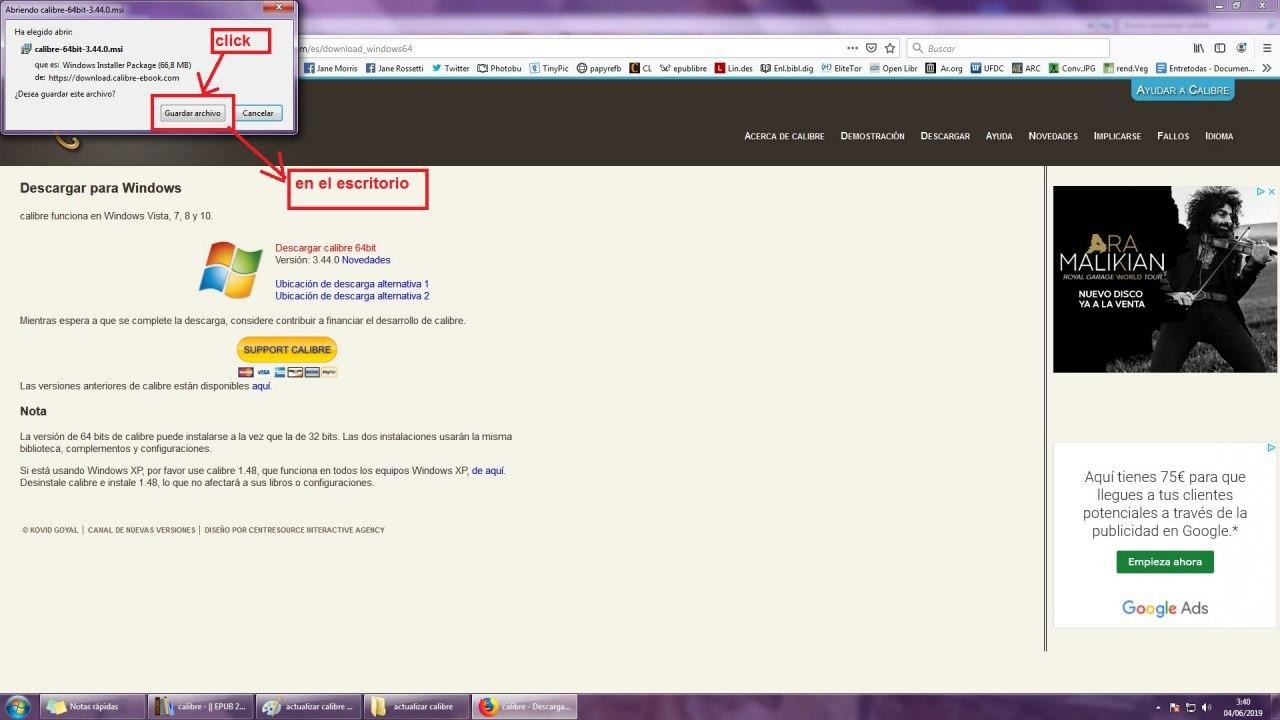Bookmark this page with the star
Image resolution: width=1280 pixels, height=720 pixels.
coord(890,48)
